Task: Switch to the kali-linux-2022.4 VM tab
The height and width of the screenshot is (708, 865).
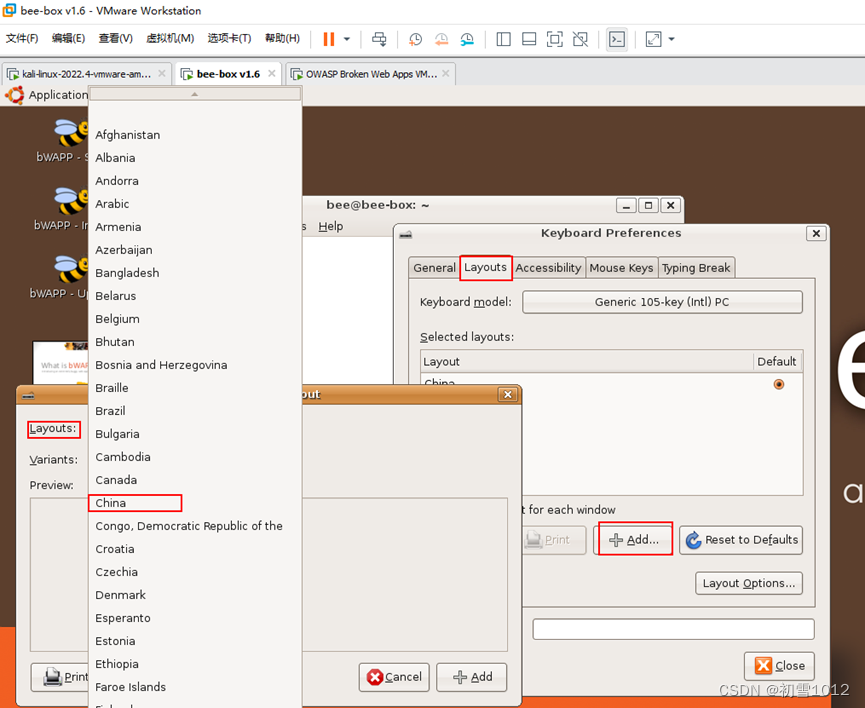Action: tap(87, 74)
